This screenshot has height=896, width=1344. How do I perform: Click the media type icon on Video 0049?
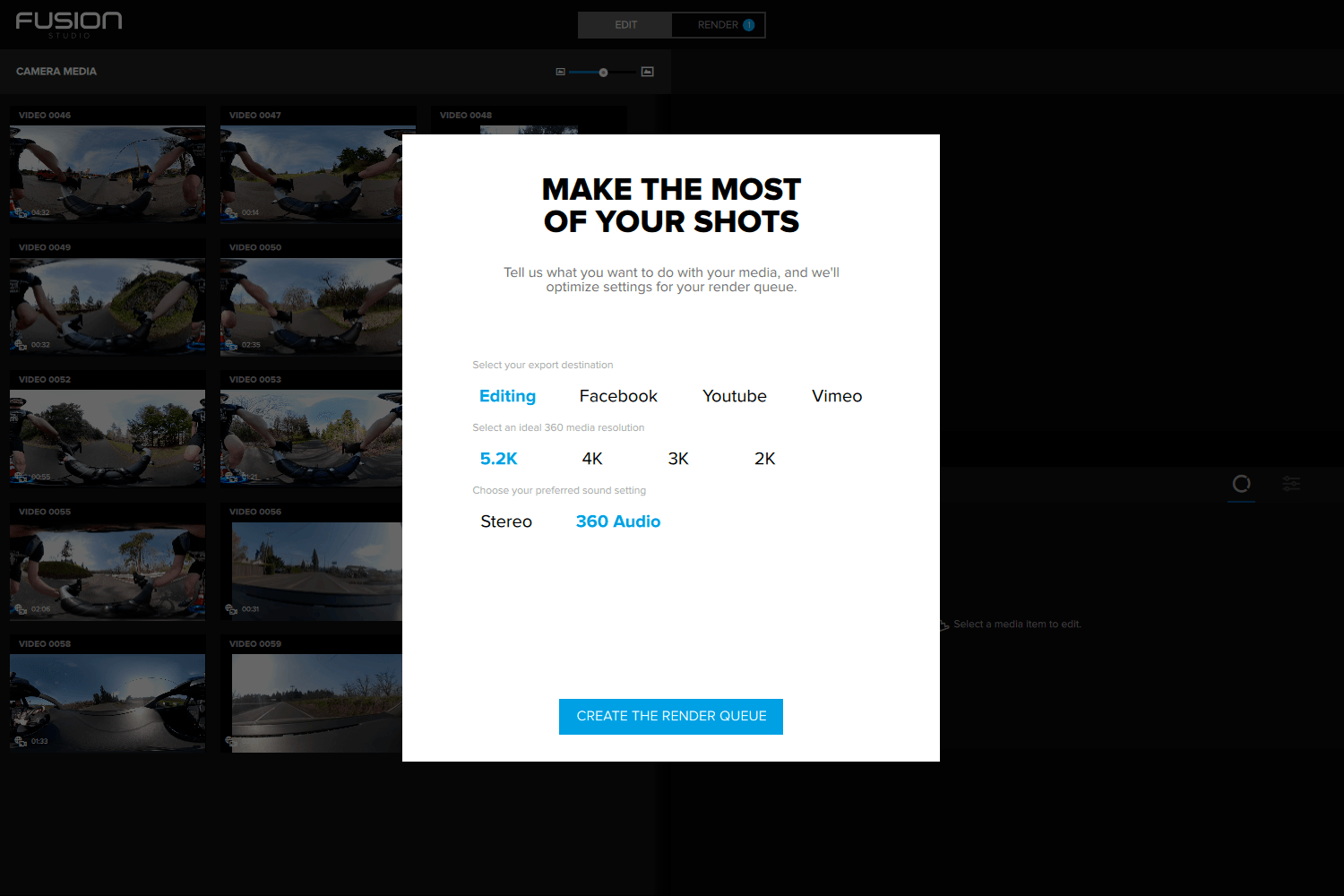pos(20,344)
